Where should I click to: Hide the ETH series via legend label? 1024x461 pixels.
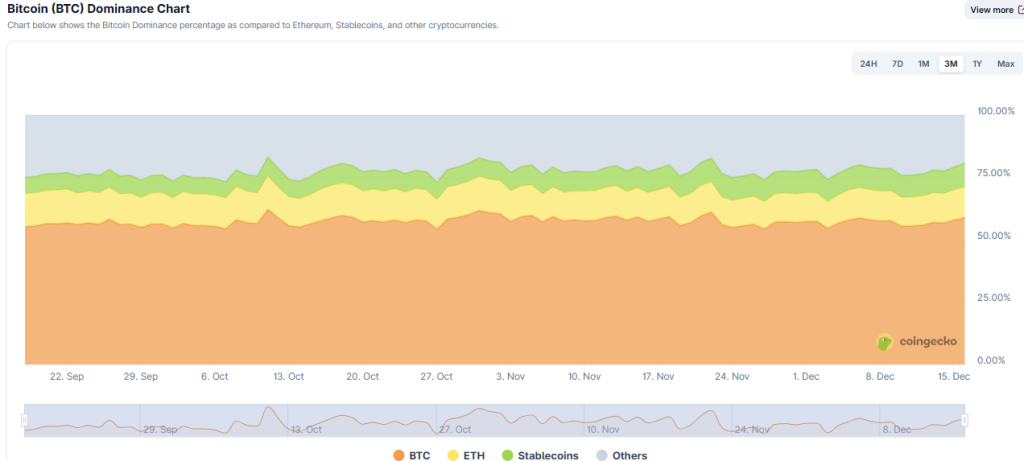pos(474,455)
